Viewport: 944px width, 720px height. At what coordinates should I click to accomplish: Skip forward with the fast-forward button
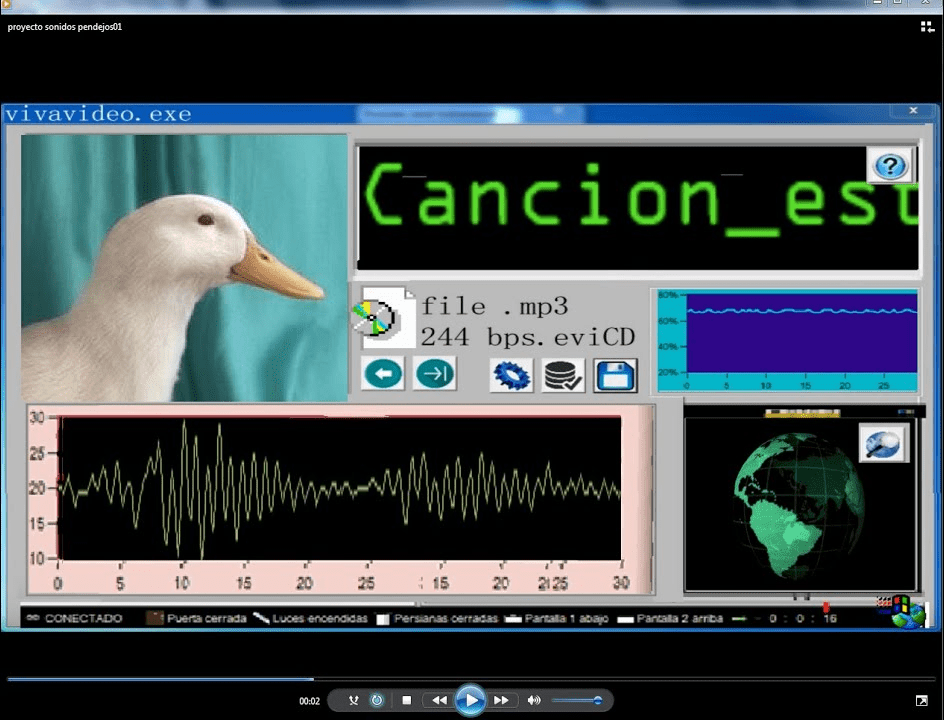501,700
